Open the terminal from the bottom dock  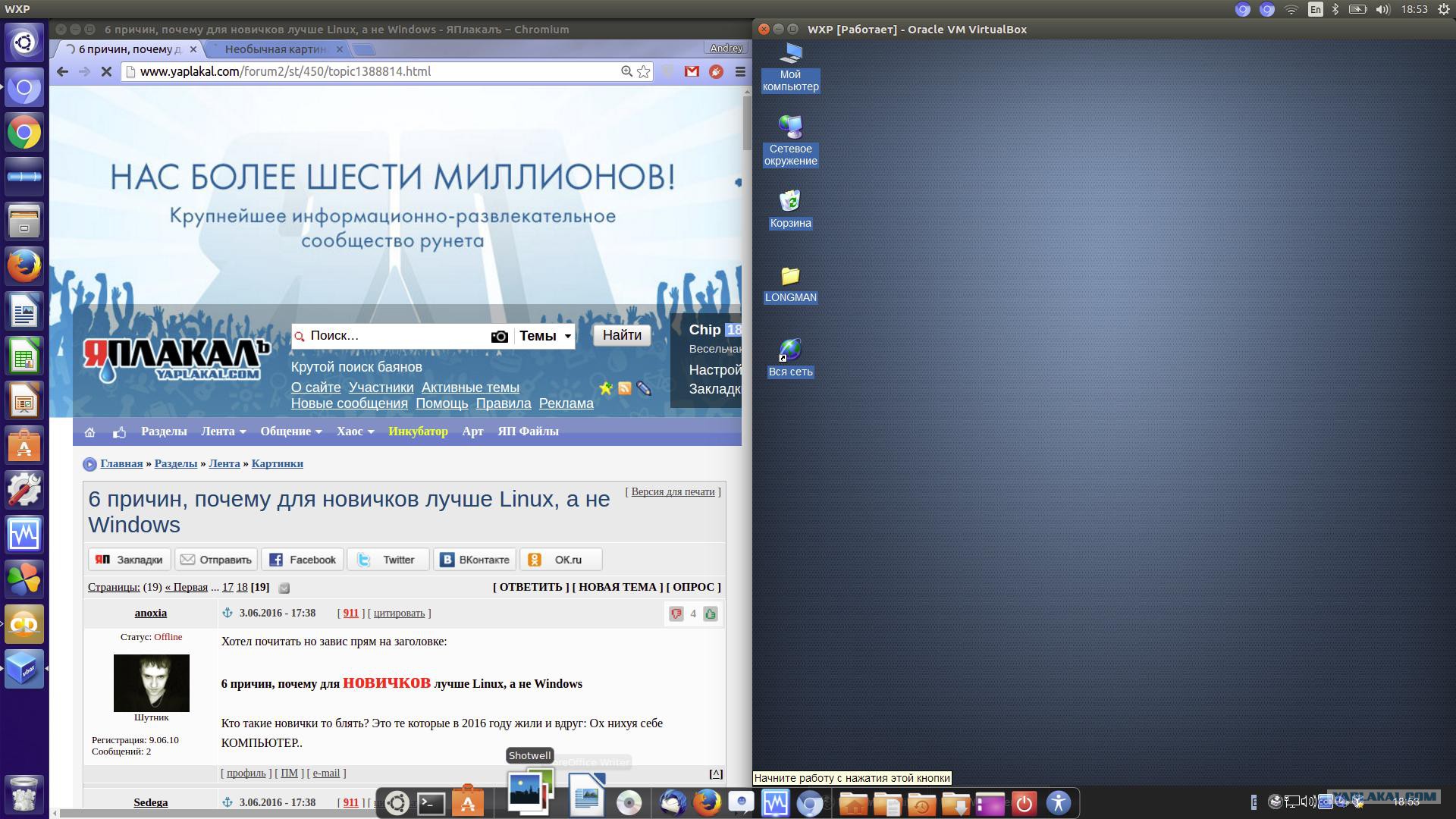coord(431,803)
